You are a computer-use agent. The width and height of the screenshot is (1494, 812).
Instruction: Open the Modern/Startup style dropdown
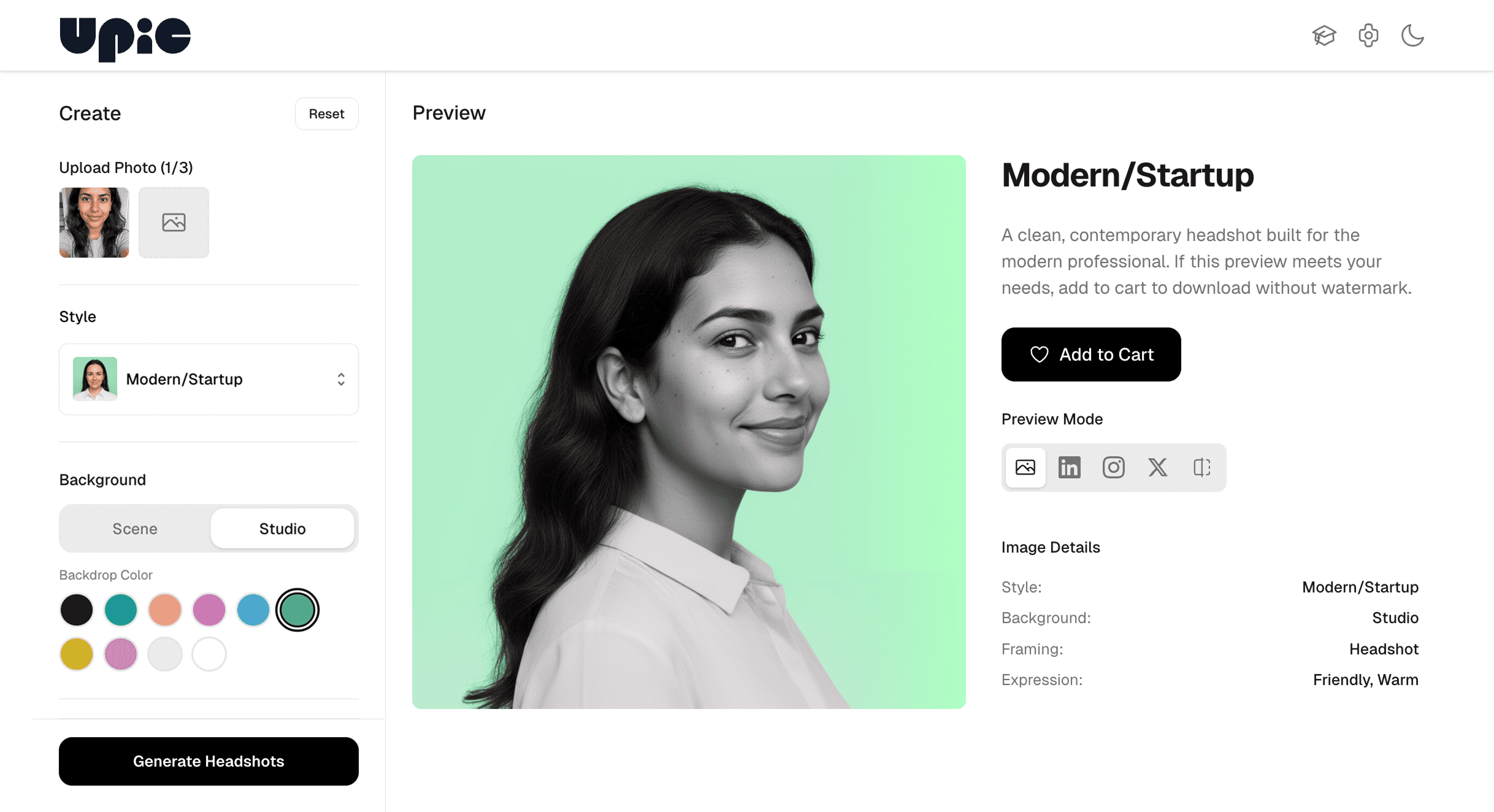coord(209,379)
